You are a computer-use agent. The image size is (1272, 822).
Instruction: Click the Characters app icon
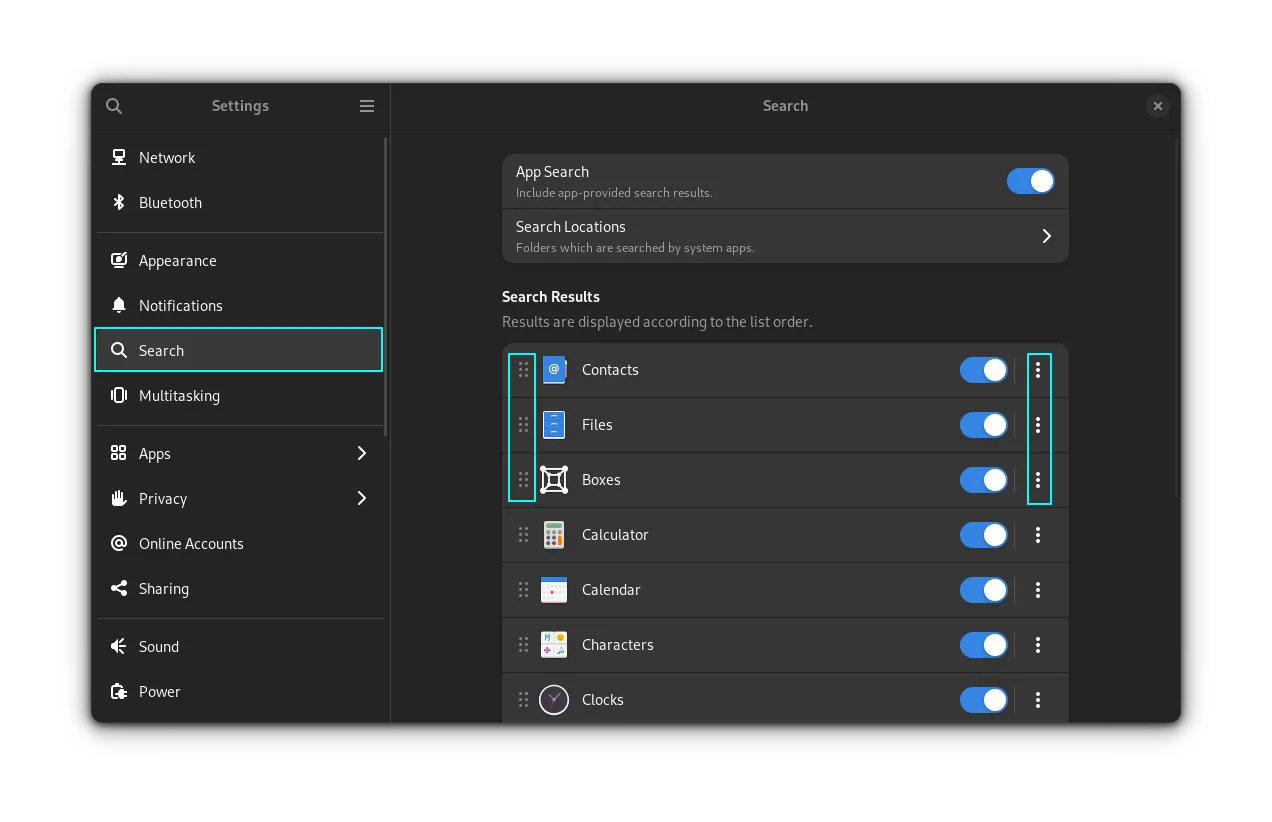(x=554, y=645)
